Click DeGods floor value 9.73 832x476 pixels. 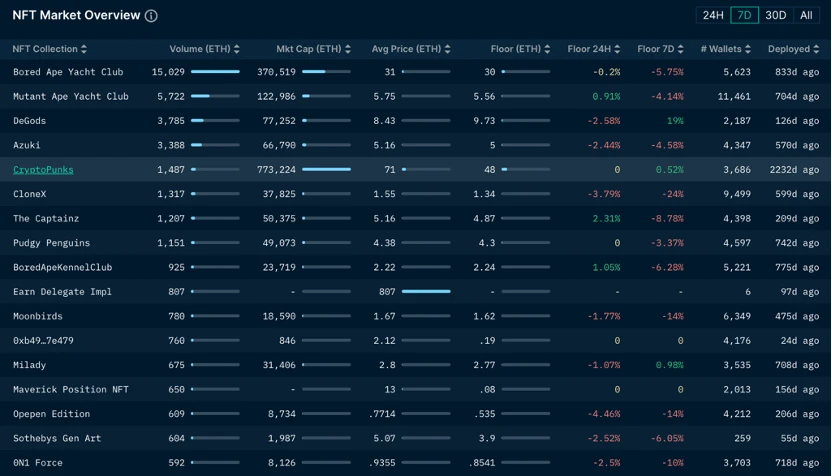(484, 121)
